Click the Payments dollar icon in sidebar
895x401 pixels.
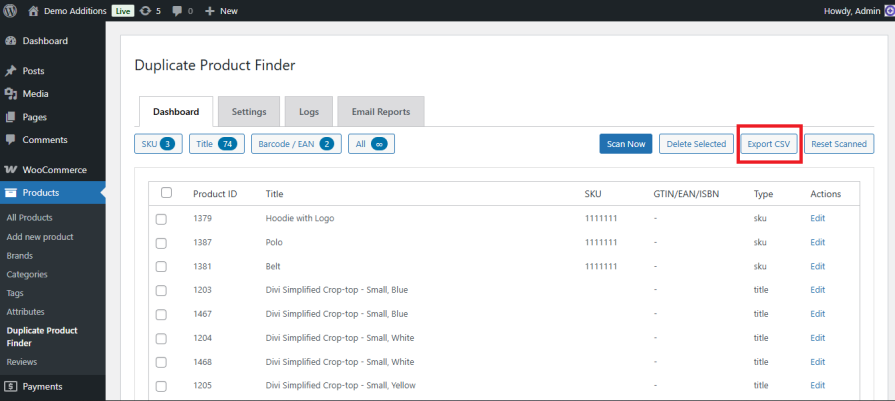(10, 387)
